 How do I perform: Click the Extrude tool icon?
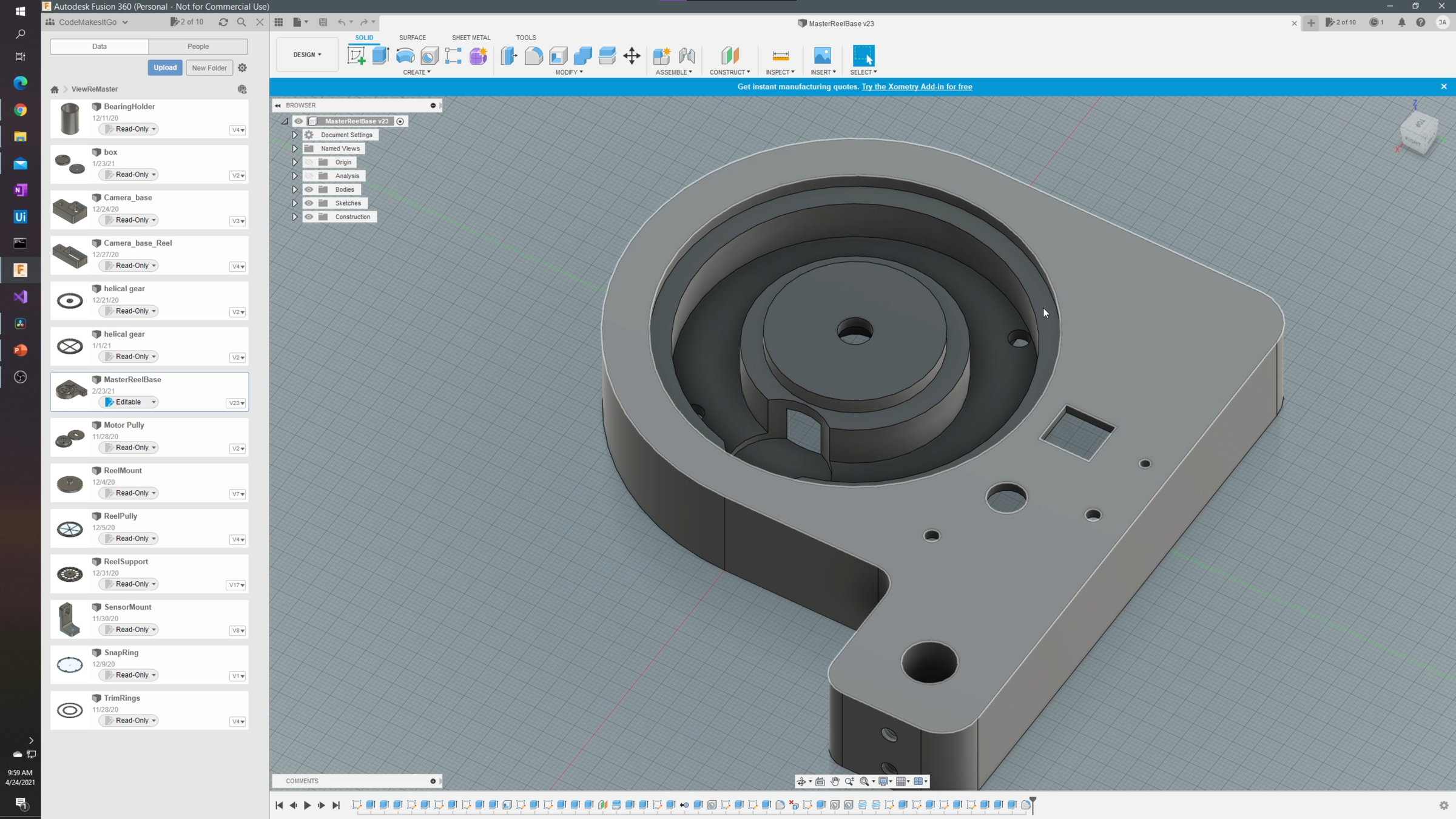click(x=380, y=56)
